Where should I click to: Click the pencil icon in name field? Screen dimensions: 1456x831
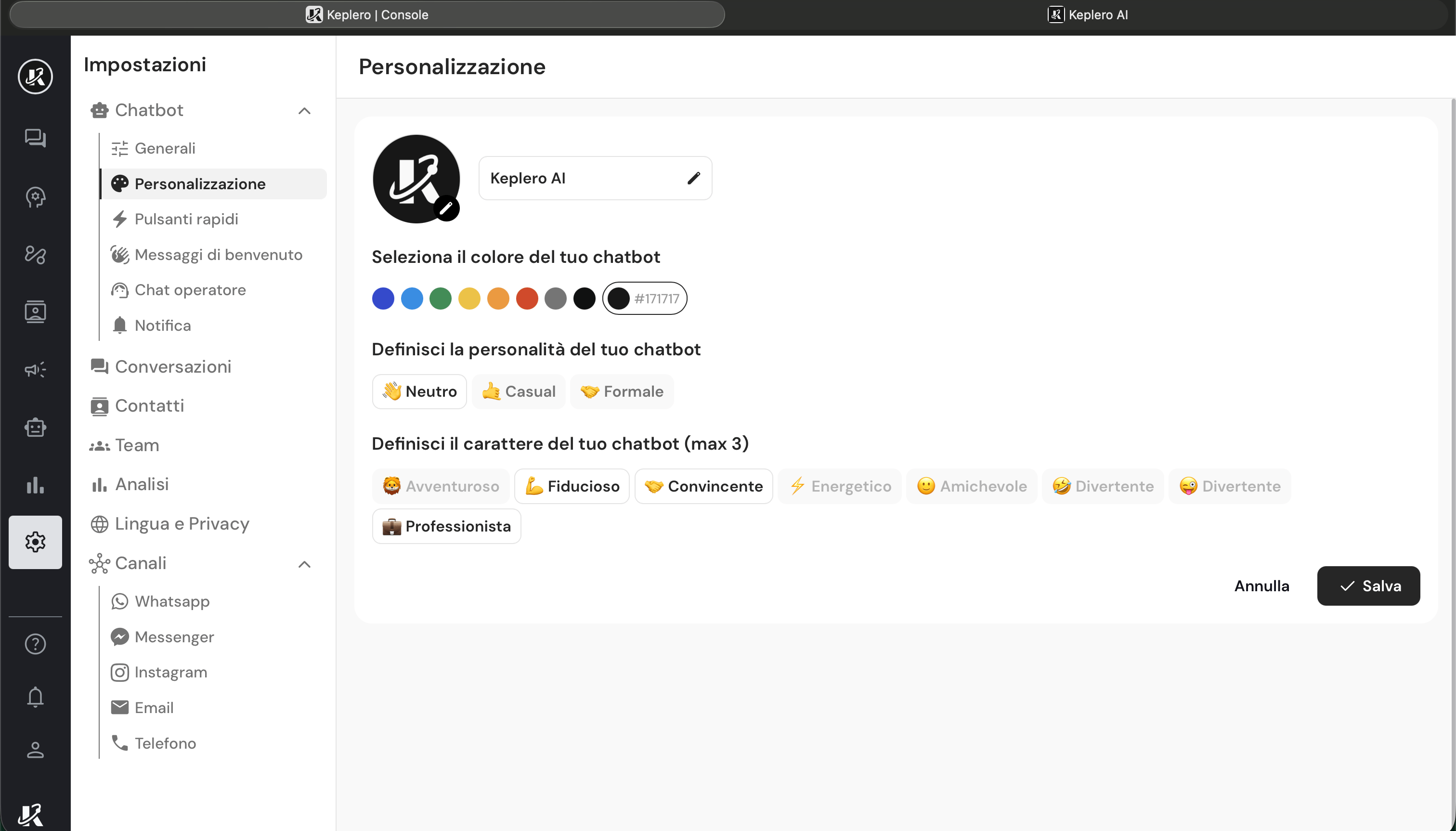[x=693, y=178]
